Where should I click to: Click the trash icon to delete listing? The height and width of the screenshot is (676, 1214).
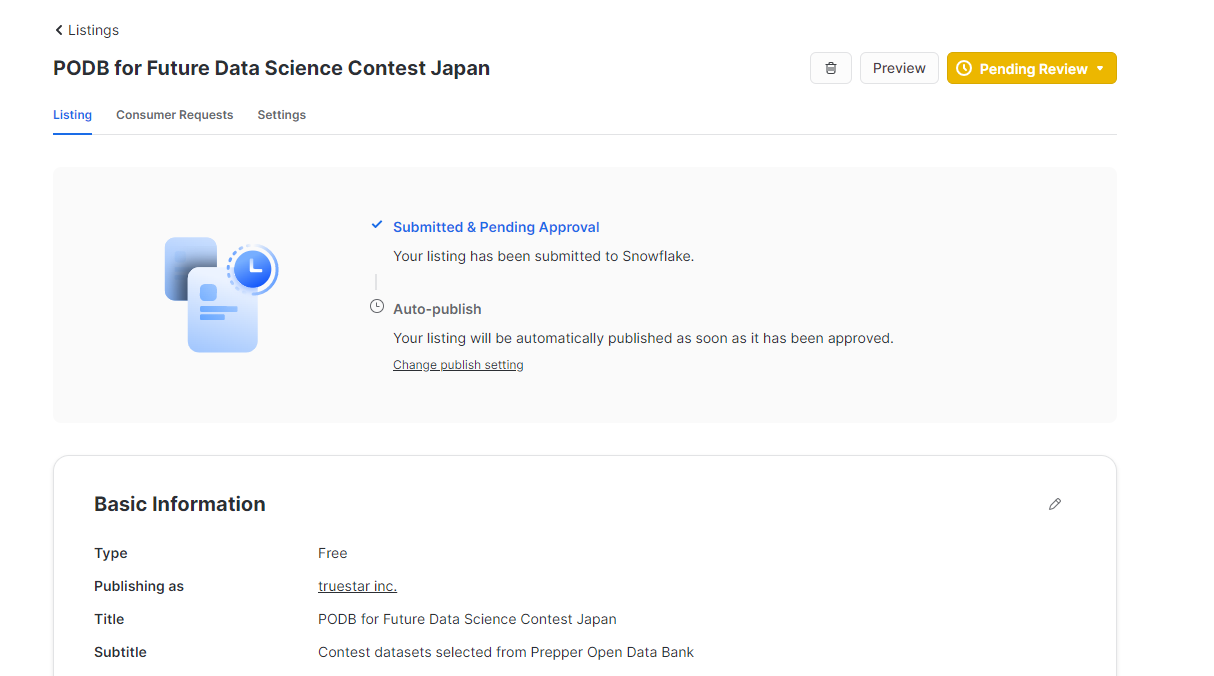[830, 68]
